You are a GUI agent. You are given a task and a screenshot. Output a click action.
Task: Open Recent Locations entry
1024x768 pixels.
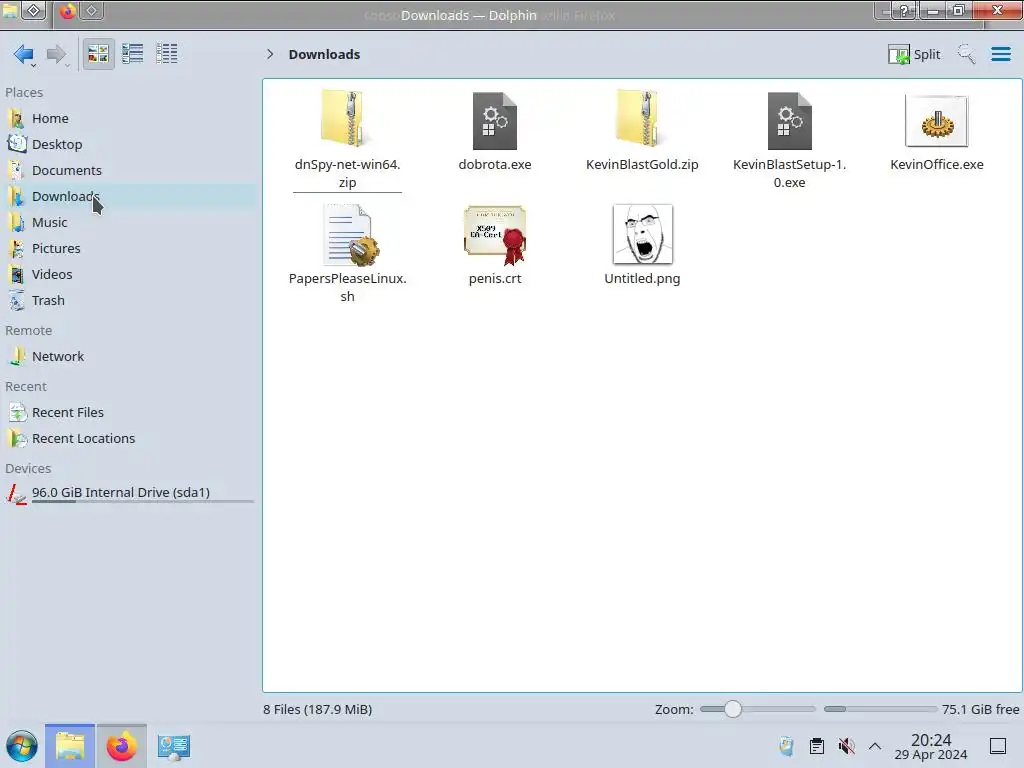129,439
